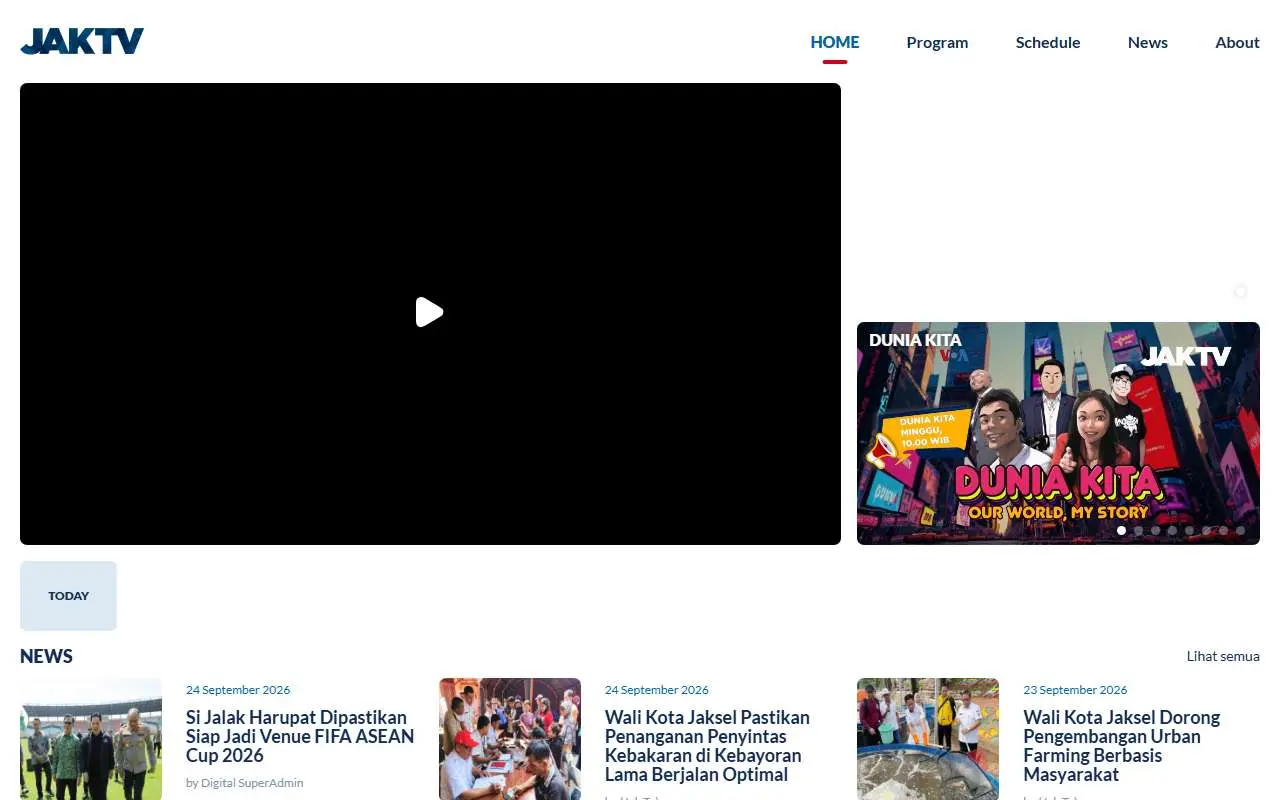Open the Urban Farming news thumbnail
1280x800 pixels.
pyautogui.click(x=928, y=739)
